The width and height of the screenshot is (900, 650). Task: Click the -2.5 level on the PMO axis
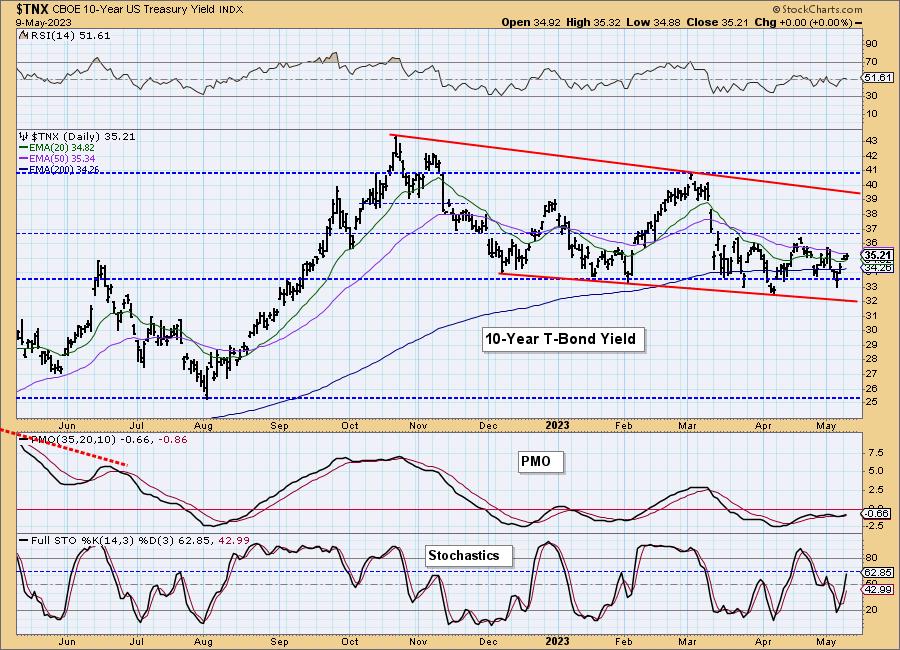[x=874, y=527]
